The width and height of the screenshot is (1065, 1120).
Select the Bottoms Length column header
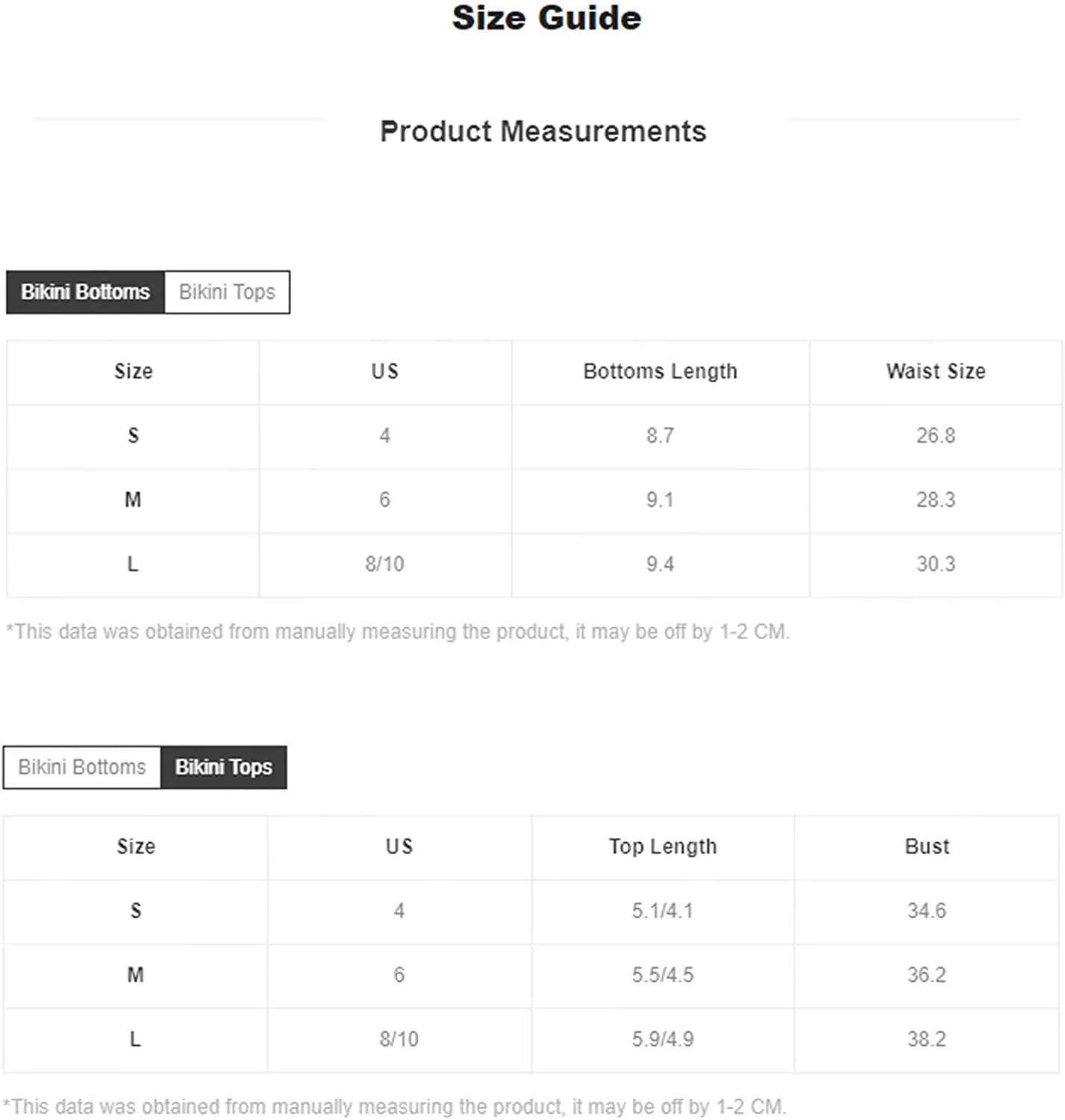[660, 371]
